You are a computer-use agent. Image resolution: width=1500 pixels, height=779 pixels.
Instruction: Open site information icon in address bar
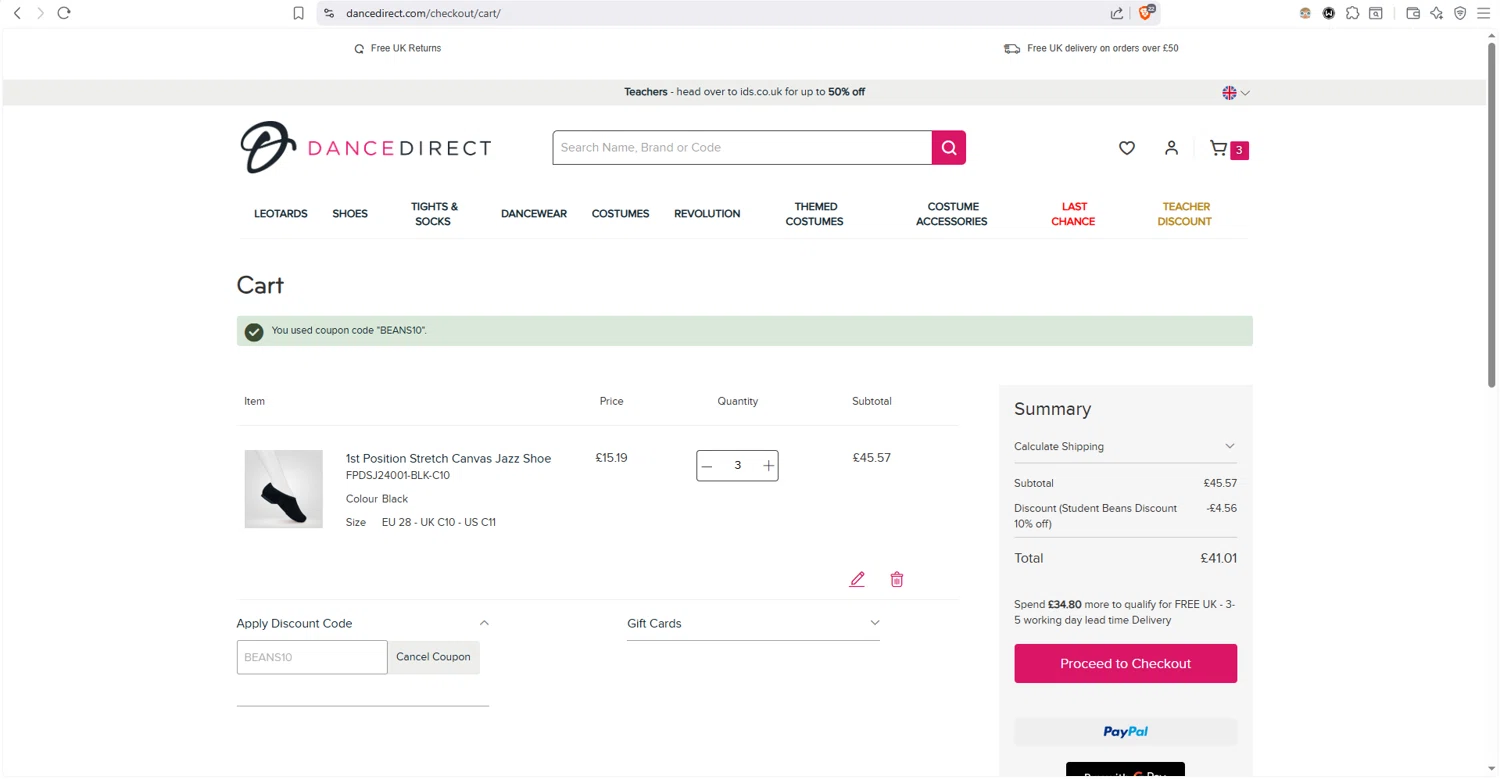point(329,13)
